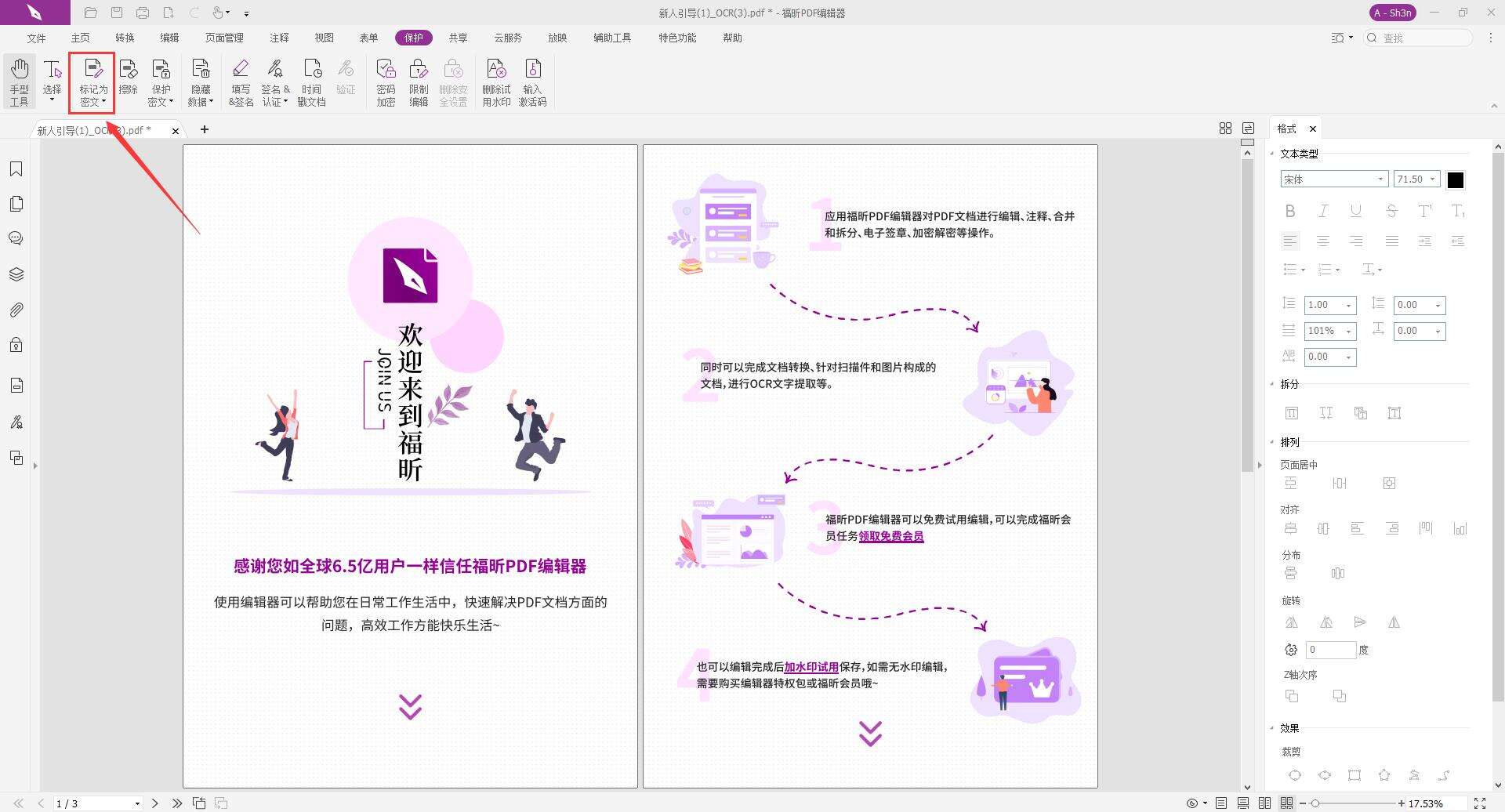Switch to the 转换 ribbon tab
The height and width of the screenshot is (812, 1505).
point(125,38)
